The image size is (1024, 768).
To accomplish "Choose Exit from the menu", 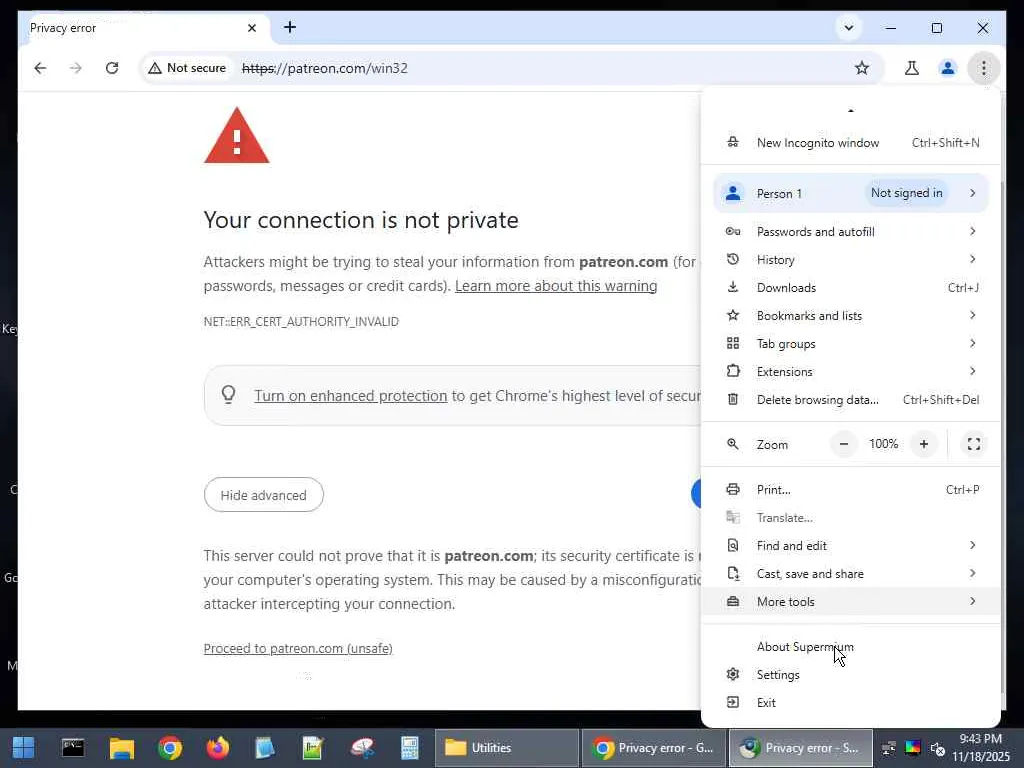I will 850,703.
